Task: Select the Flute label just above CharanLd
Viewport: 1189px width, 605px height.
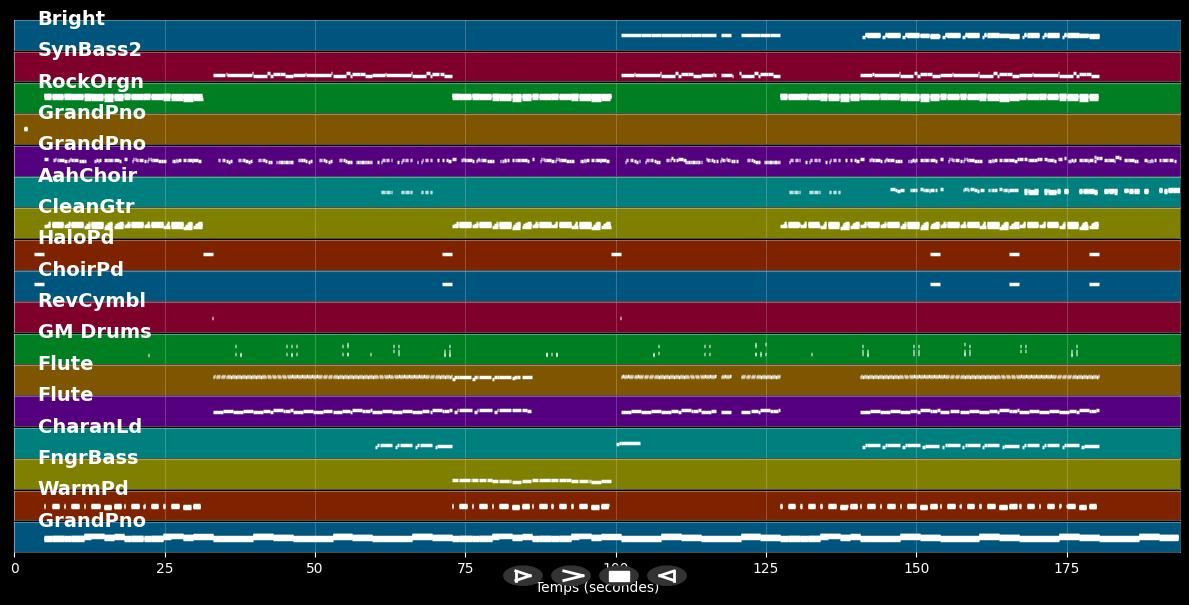Action: point(65,394)
